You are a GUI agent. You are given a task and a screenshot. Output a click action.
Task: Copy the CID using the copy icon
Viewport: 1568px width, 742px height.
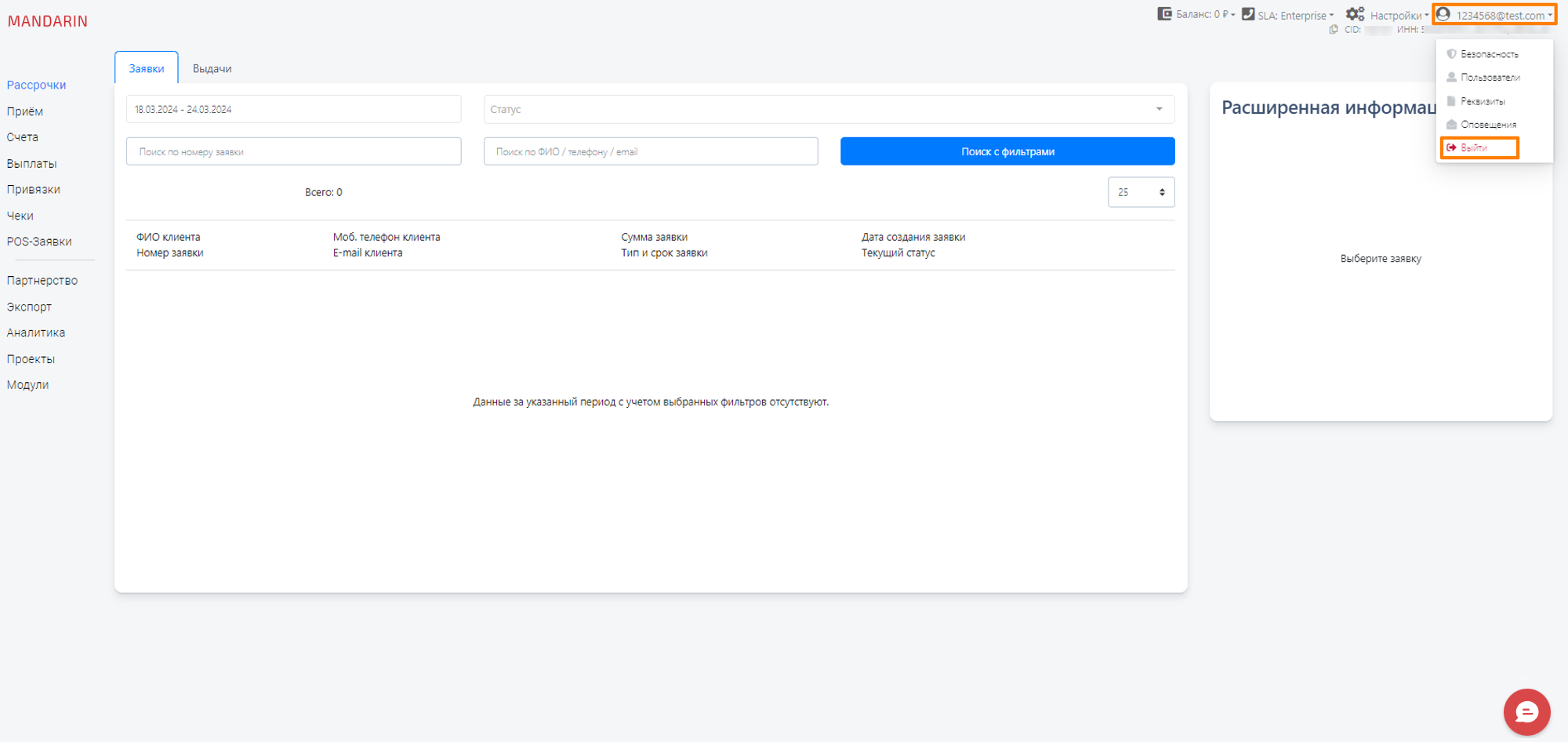(x=1334, y=30)
